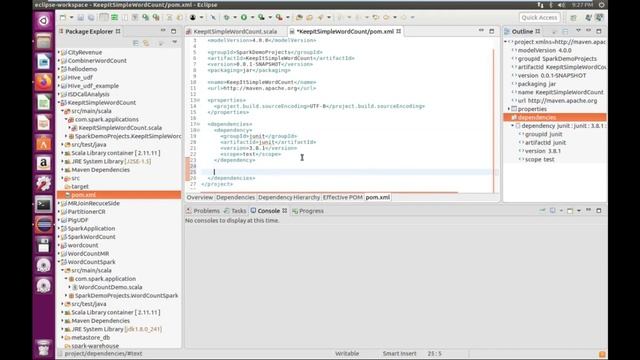Toggle folding of the properties element
The image size is (640, 360).
coord(198,100)
